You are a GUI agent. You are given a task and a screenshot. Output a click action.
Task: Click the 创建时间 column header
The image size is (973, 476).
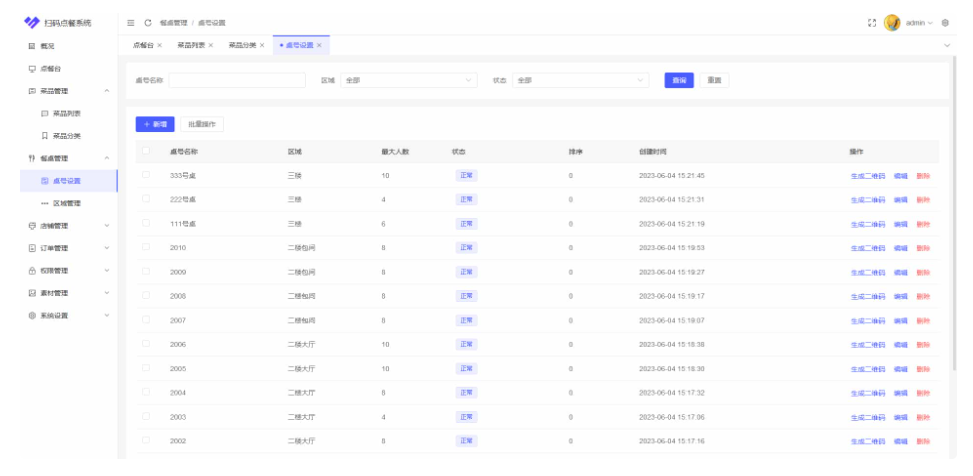coord(653,151)
